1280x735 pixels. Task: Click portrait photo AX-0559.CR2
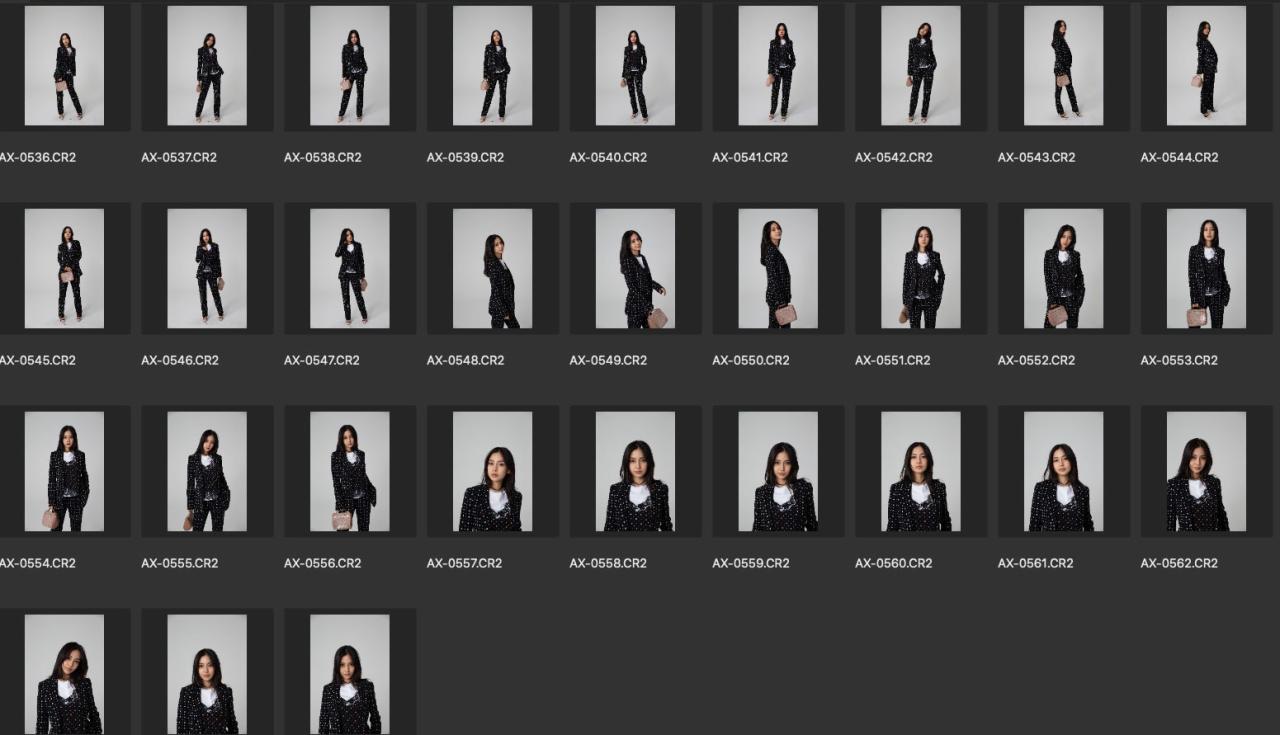coord(778,471)
